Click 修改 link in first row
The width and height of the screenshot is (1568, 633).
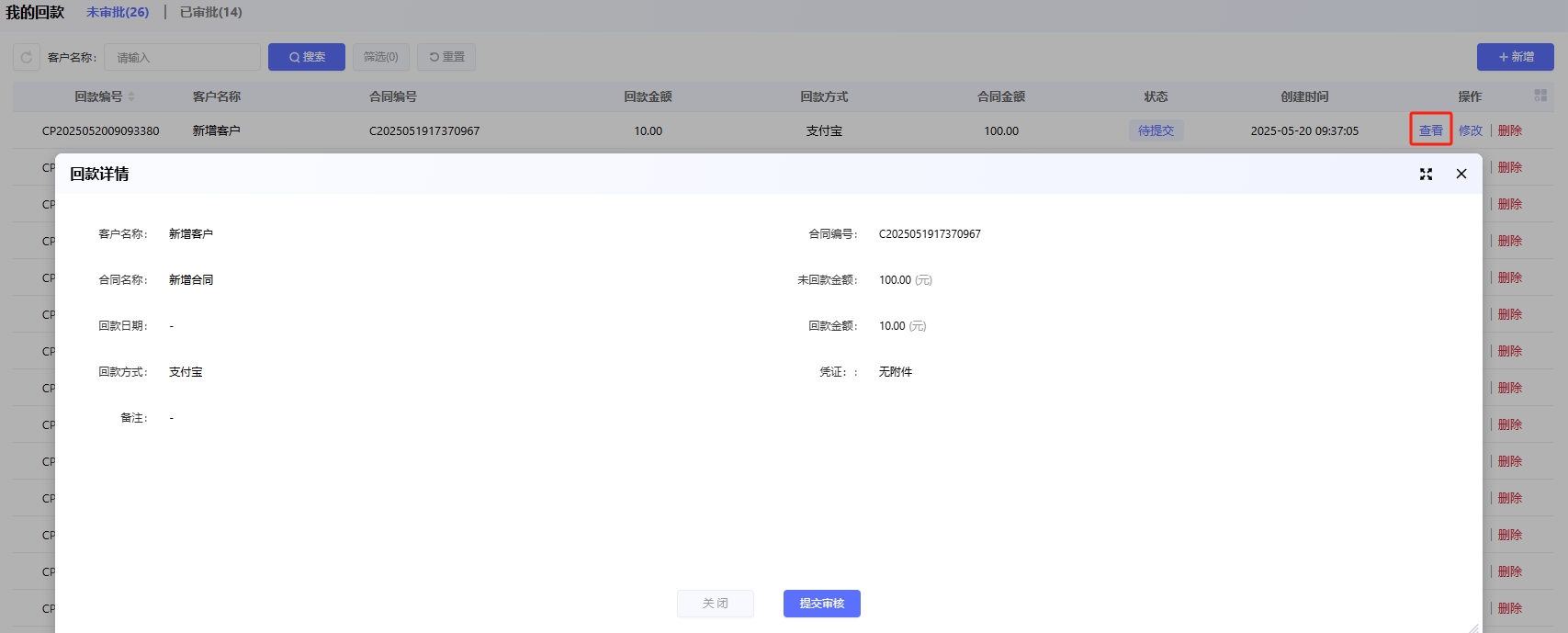pyautogui.click(x=1470, y=130)
